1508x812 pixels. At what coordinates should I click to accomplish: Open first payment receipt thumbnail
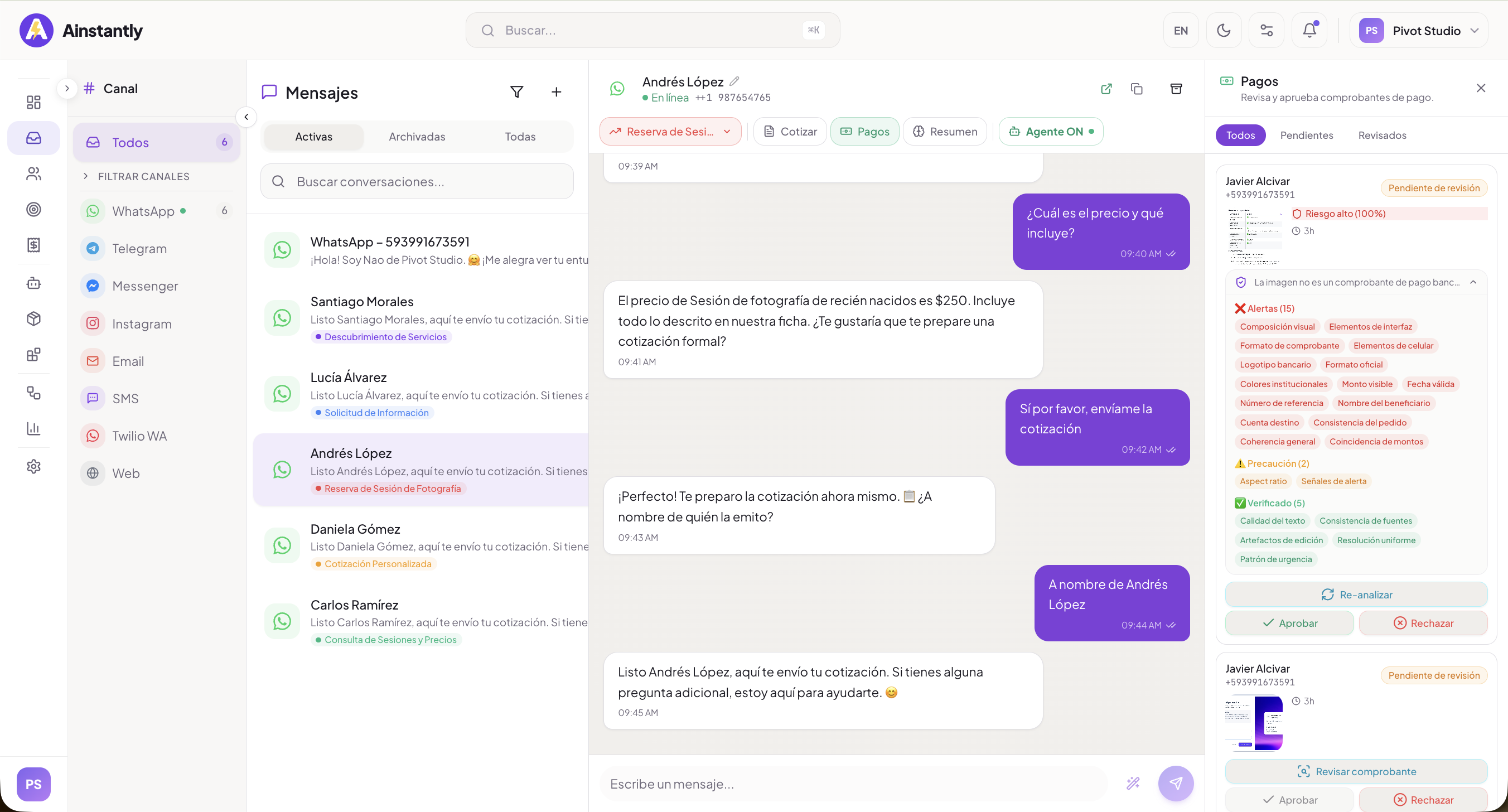1254,236
